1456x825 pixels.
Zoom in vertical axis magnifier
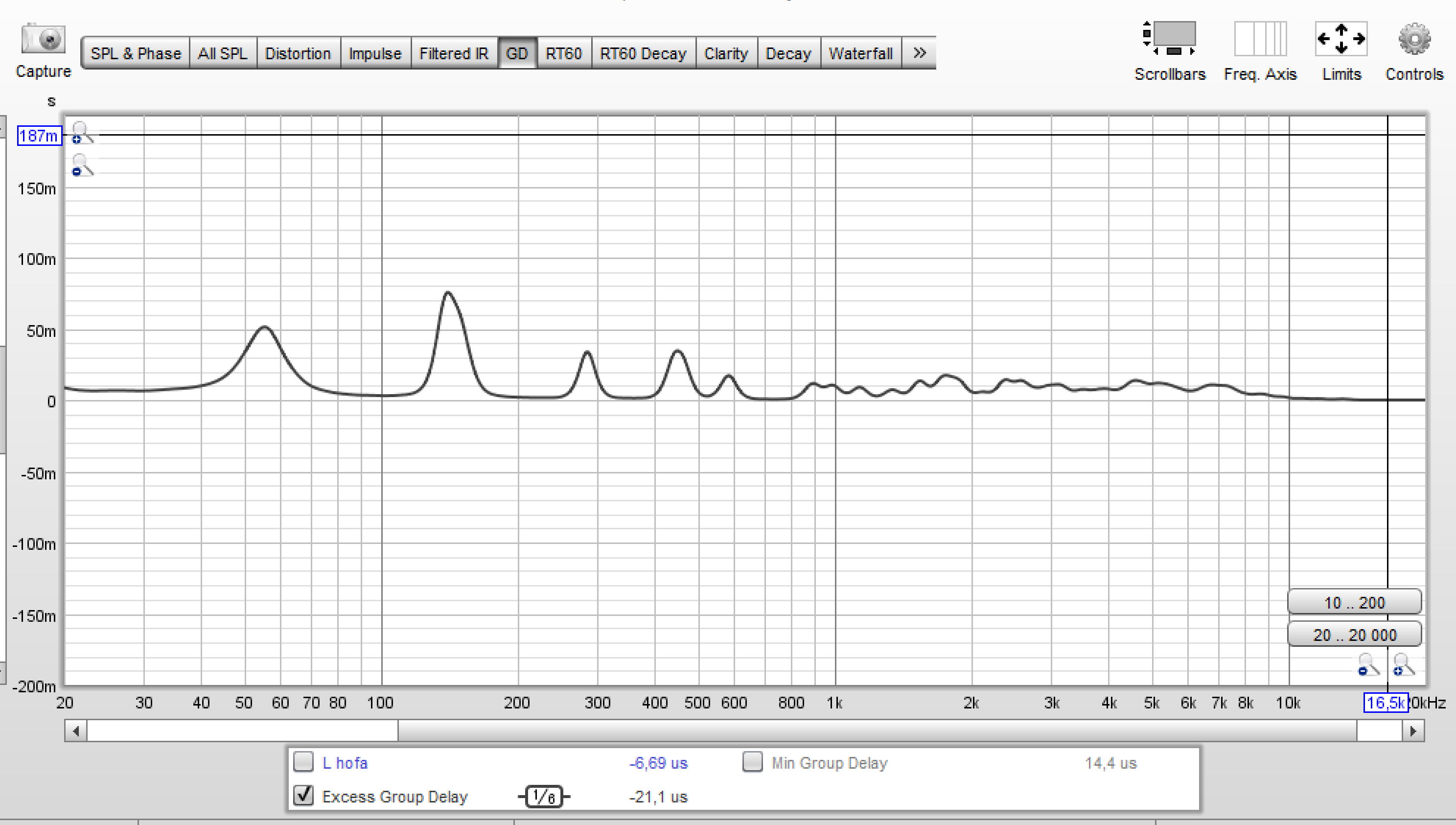pos(82,133)
